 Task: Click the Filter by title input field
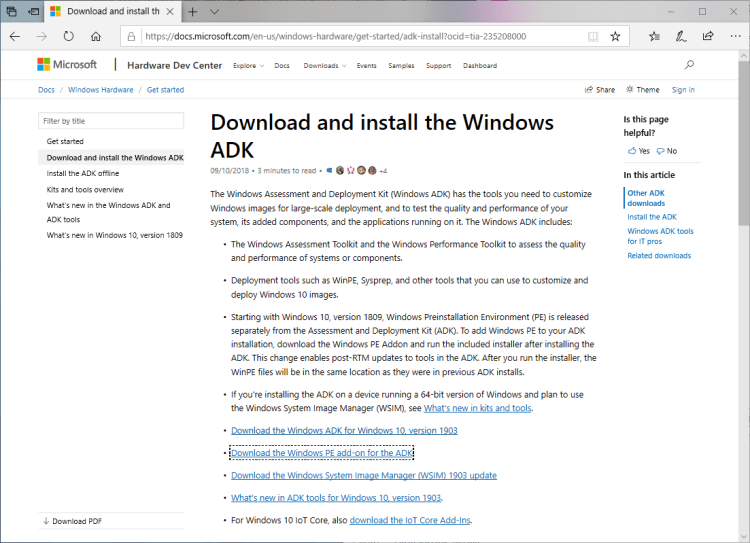coord(111,120)
